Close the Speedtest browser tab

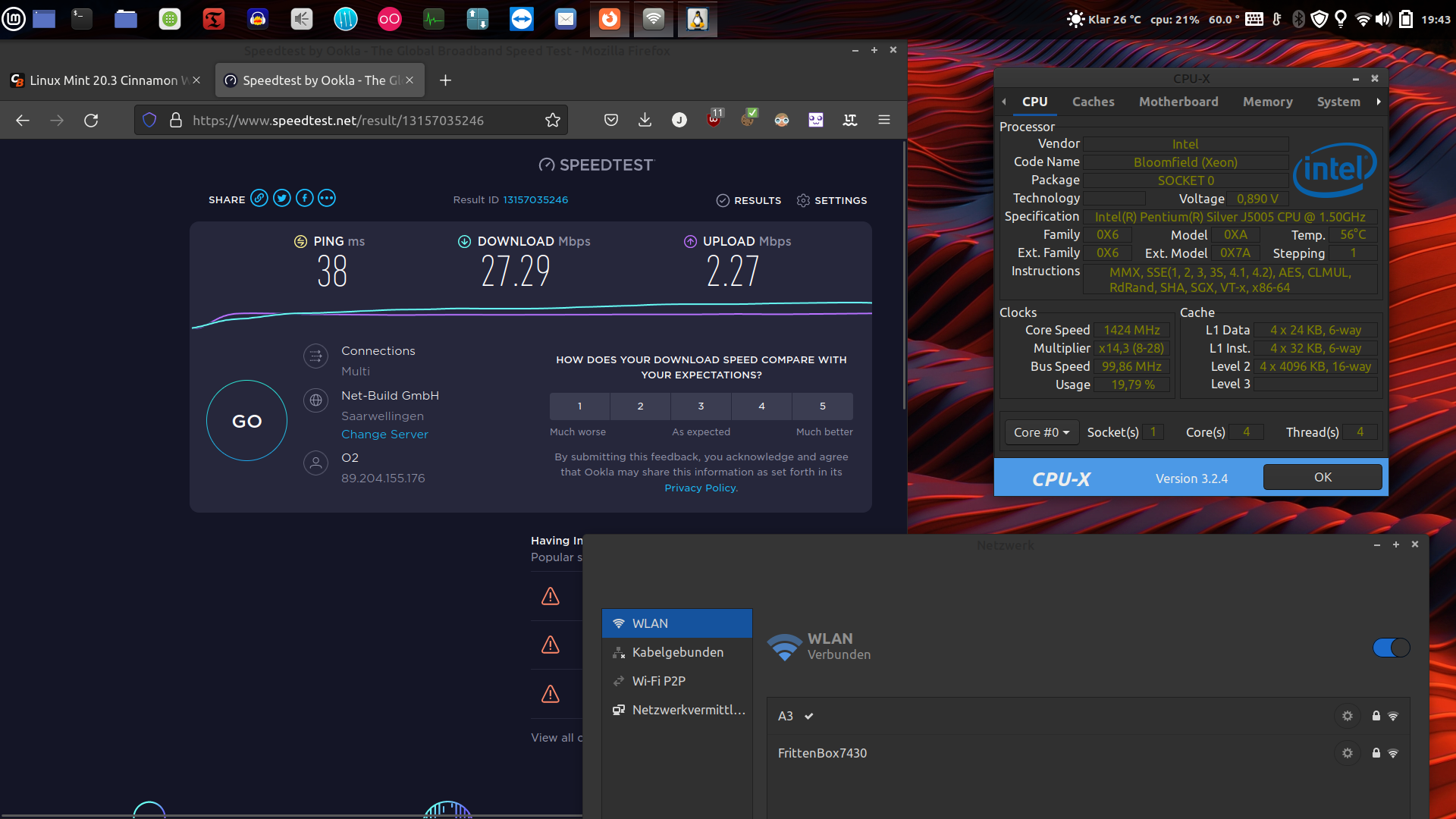[x=409, y=80]
